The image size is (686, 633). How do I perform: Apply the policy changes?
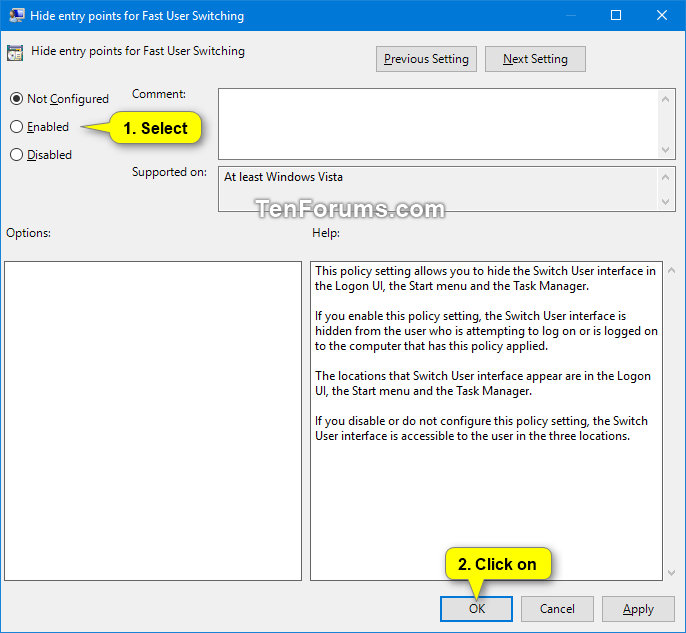pos(638,609)
